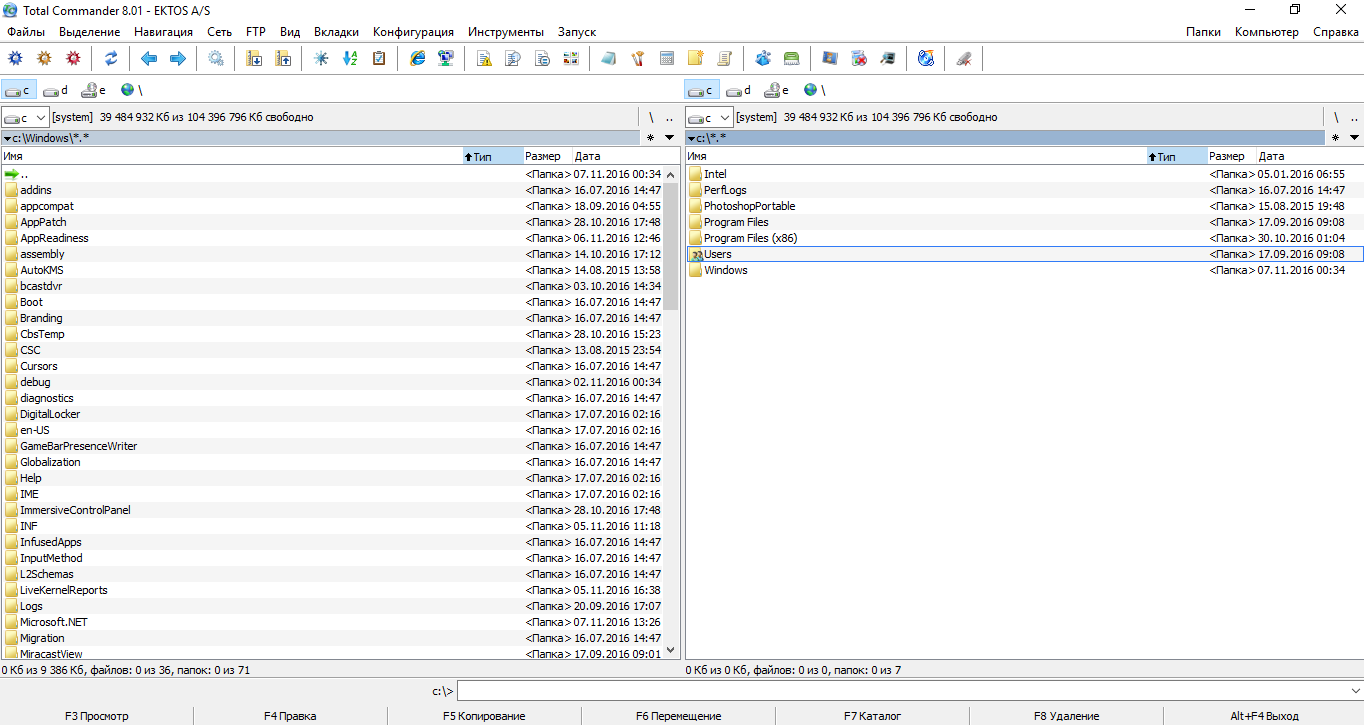Click the USB safe-remove icon
The height and width of the screenshot is (725, 1364).
pos(964,59)
